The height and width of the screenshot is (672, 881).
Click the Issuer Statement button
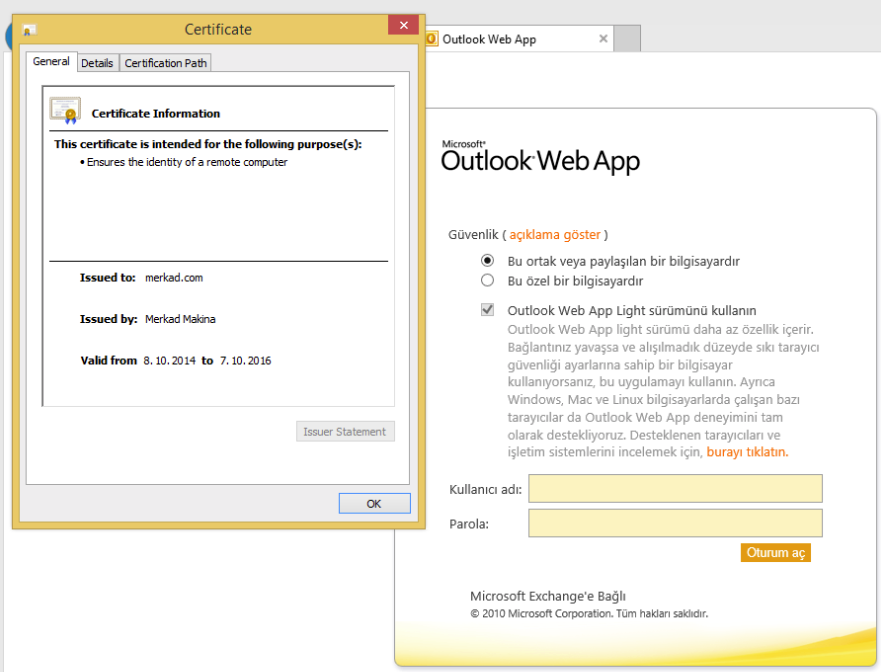click(x=345, y=432)
